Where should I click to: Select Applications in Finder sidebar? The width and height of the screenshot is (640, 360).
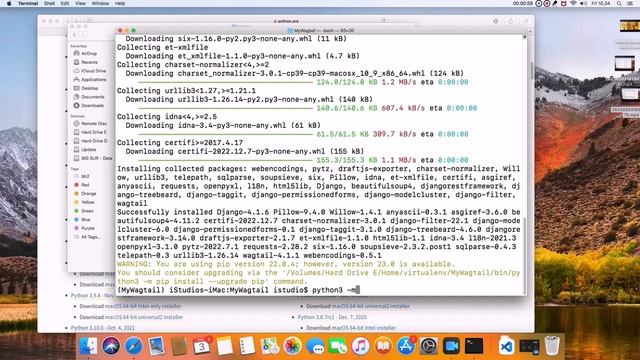point(93,80)
